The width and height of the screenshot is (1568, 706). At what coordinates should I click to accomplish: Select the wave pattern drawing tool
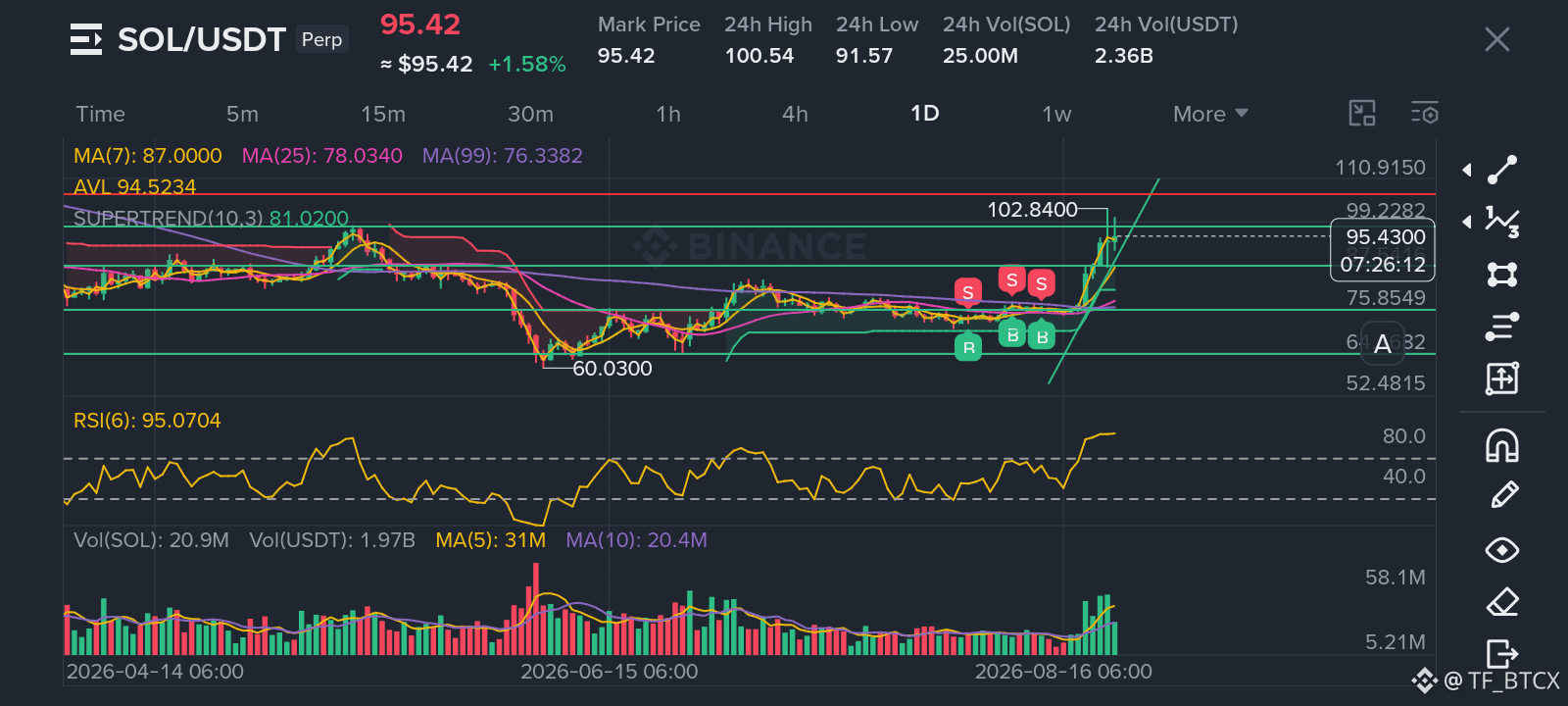1502,222
